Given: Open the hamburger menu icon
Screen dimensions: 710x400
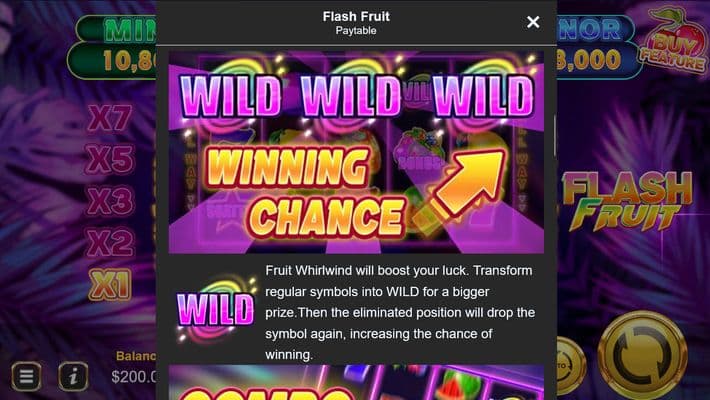Looking at the screenshot, I should (26, 376).
